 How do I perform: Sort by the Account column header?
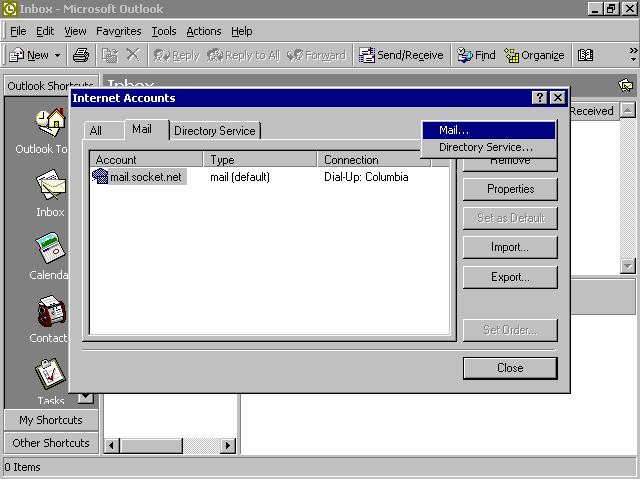point(146,159)
